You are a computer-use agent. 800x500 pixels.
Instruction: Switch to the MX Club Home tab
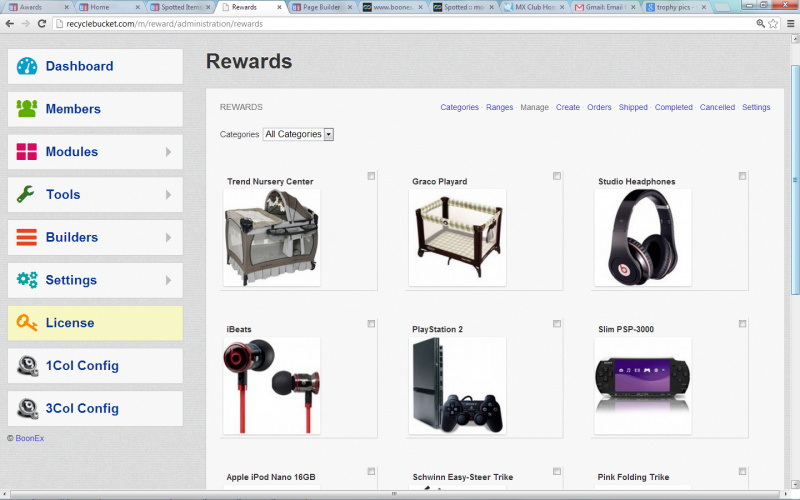(x=535, y=7)
